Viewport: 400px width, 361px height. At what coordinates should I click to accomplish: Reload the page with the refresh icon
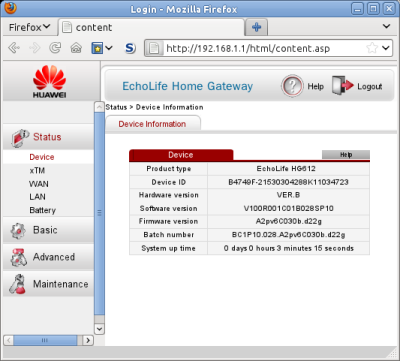pyautogui.click(x=55, y=48)
